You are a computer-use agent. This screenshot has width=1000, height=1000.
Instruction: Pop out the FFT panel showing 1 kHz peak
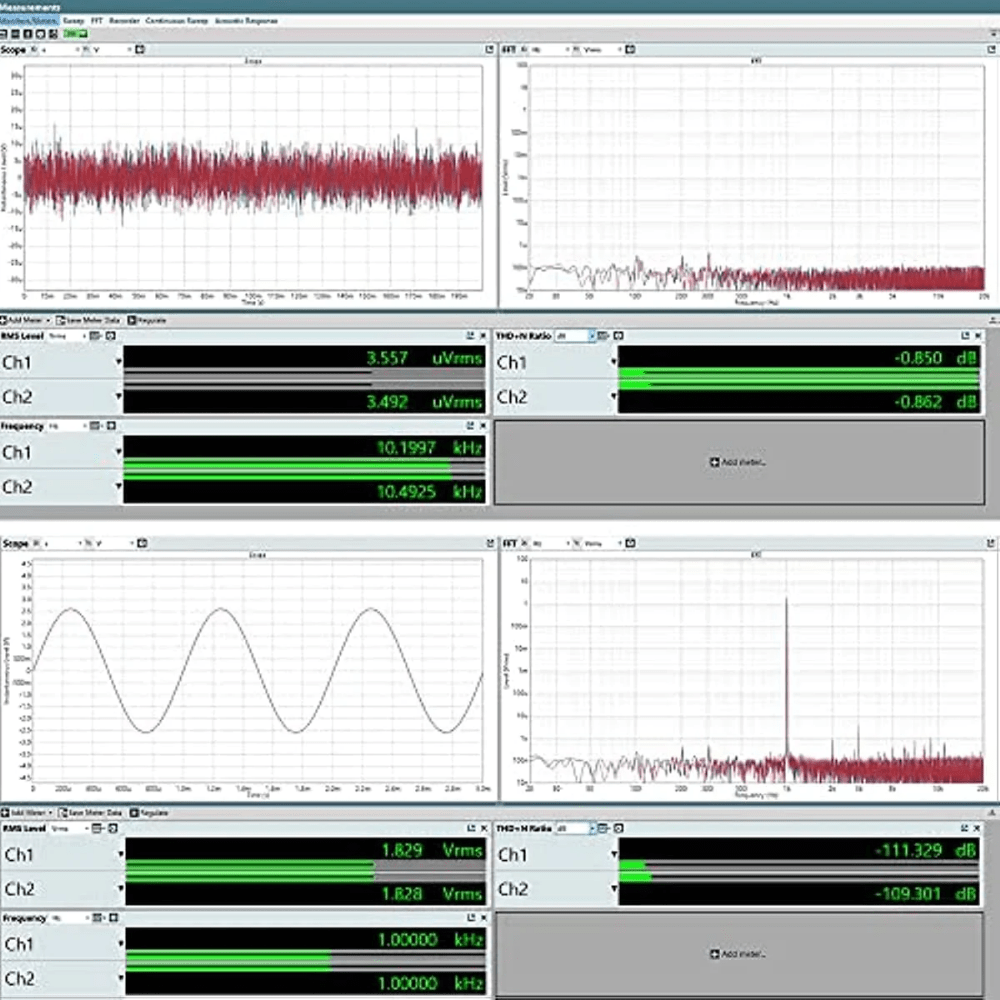[x=991, y=543]
